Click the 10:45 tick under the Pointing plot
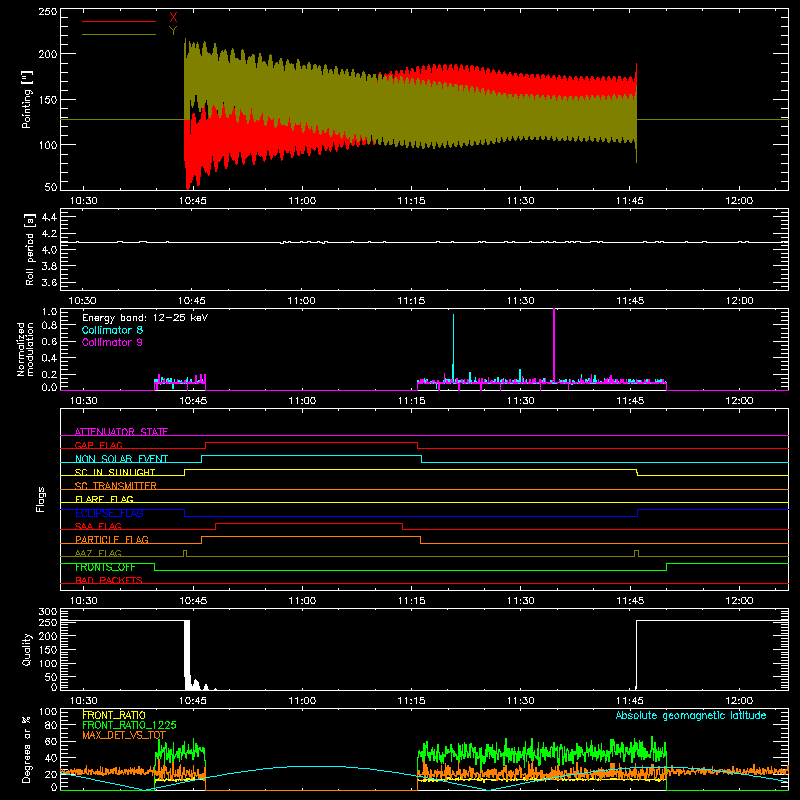This screenshot has width=800, height=800. 193,201
